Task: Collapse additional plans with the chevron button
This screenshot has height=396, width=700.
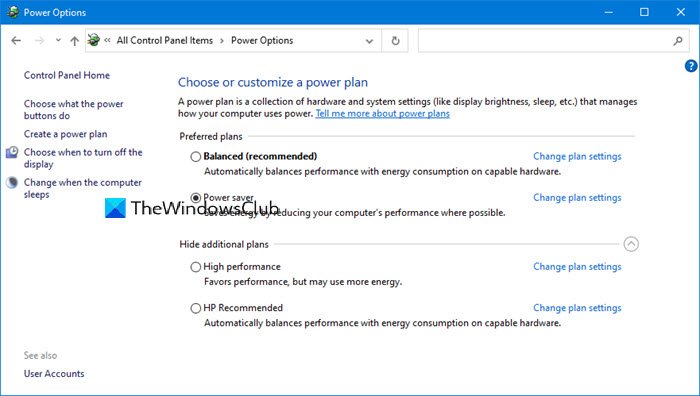Action: [631, 244]
